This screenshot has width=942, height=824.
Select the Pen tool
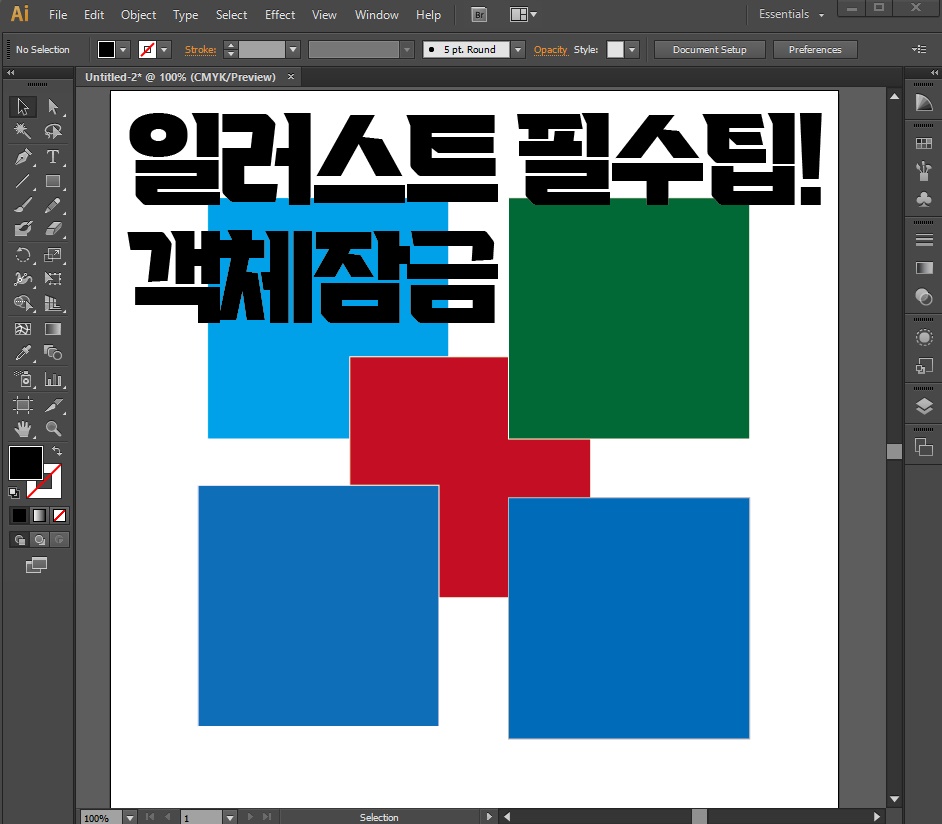23,157
